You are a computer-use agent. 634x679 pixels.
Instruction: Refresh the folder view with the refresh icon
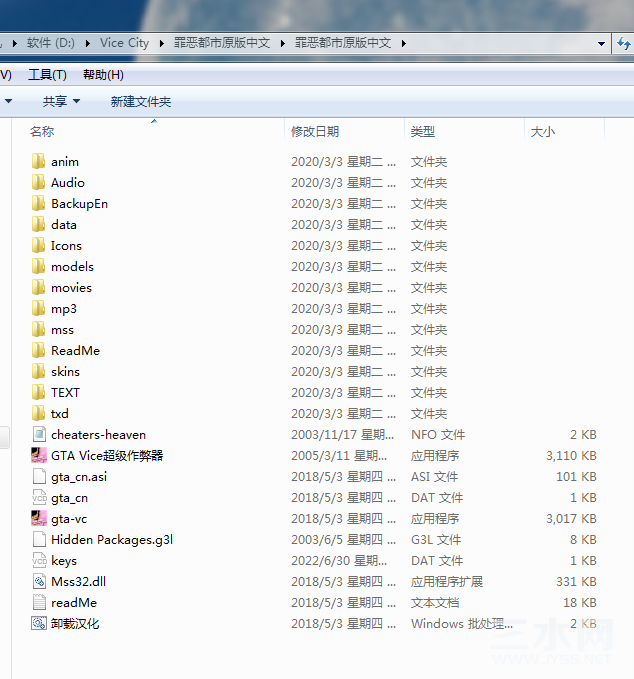624,43
